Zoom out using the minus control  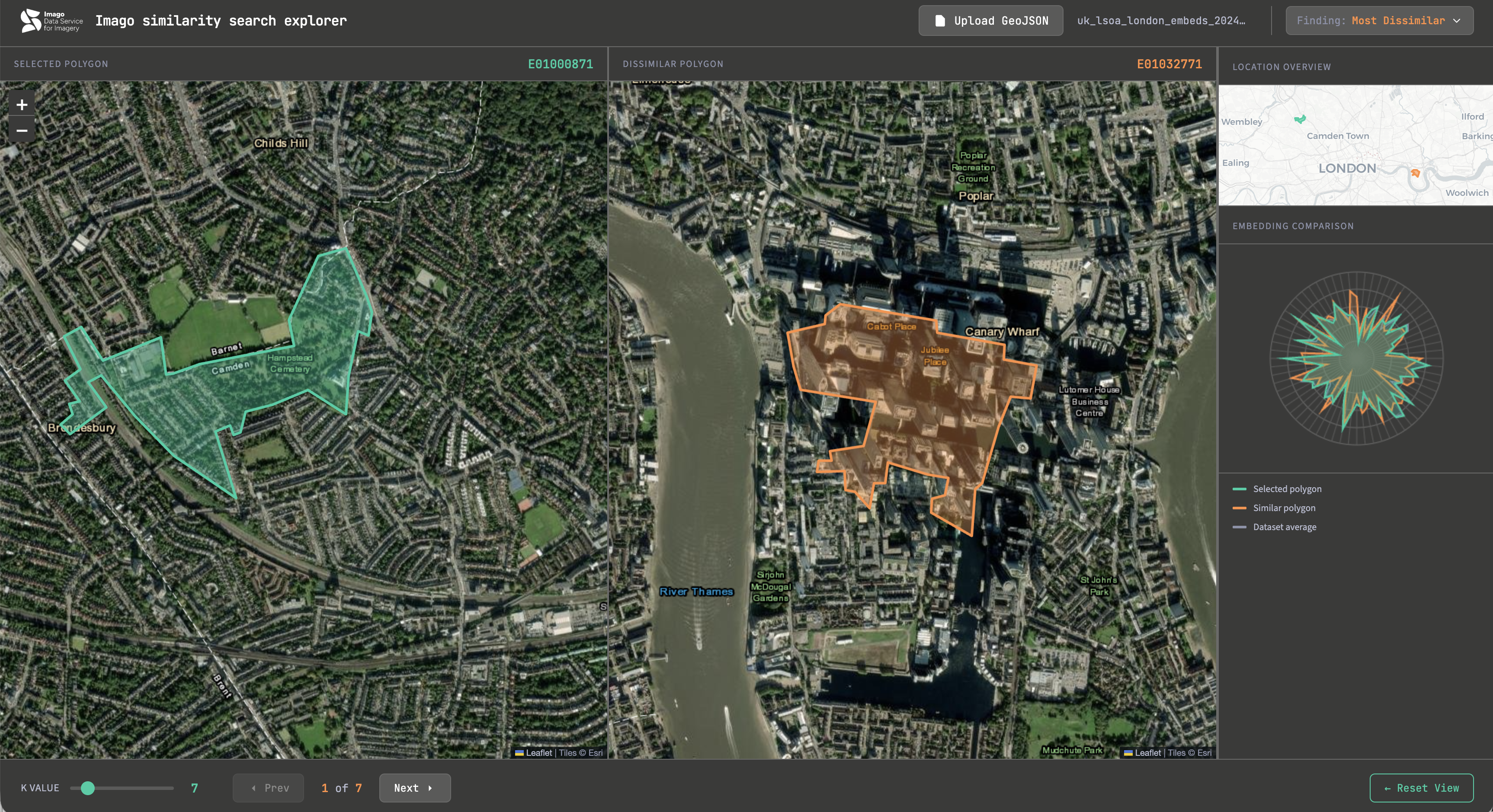point(22,130)
